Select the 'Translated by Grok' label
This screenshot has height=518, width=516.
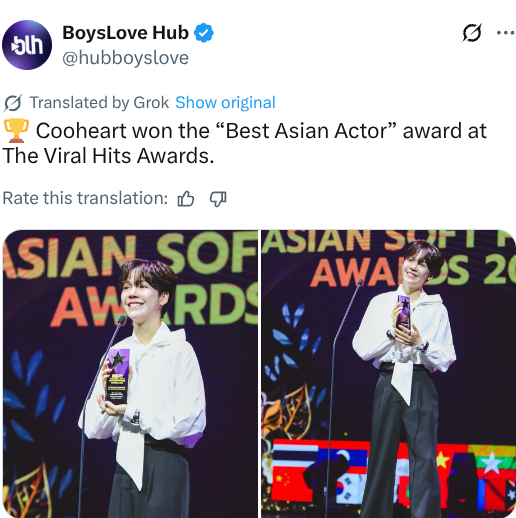tap(99, 102)
